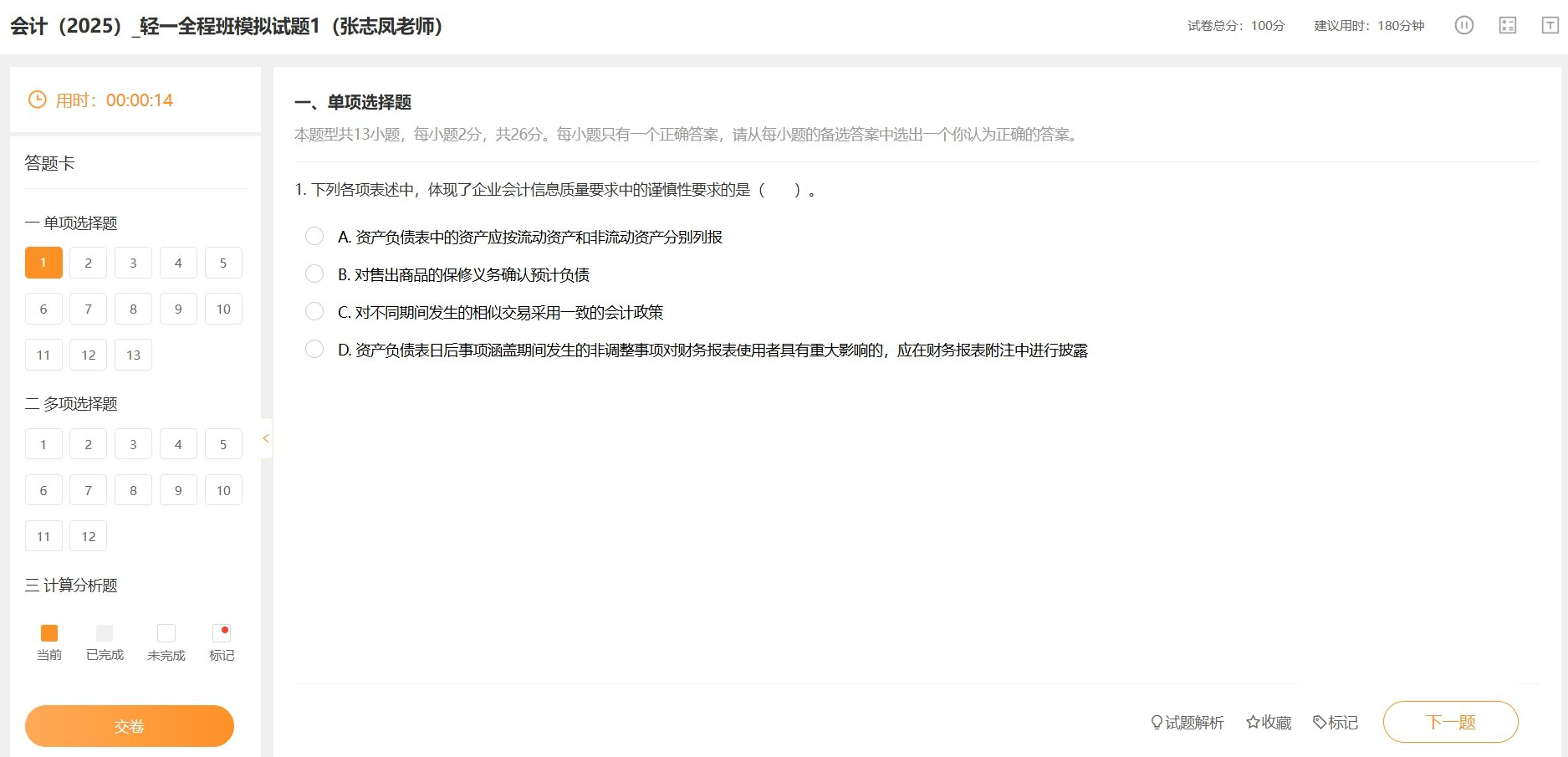Show 试题解析 answer explanation

coord(1187,722)
